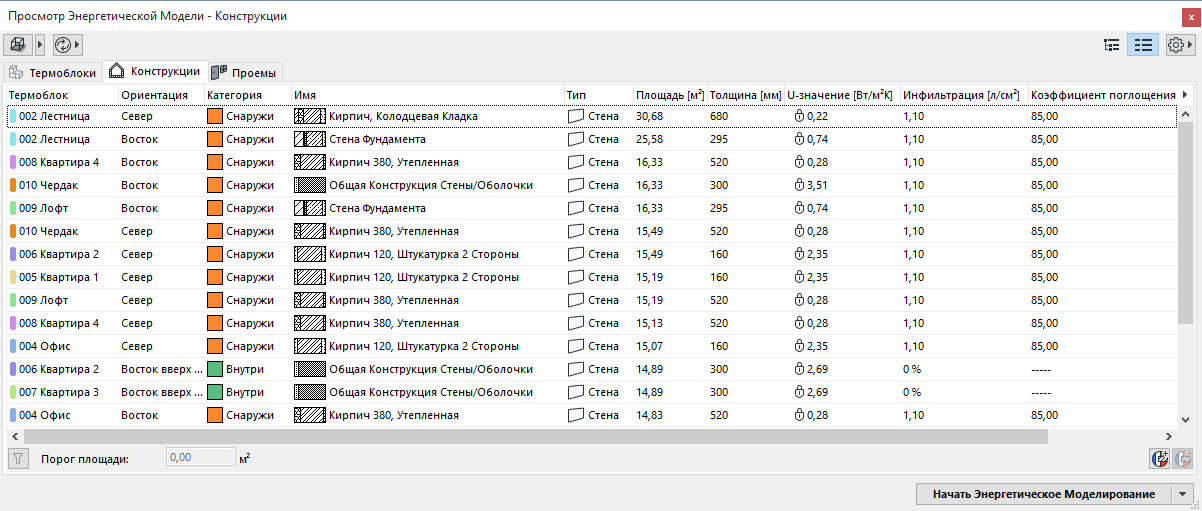The height and width of the screenshot is (511, 1202).
Task: Expand the arrow next to the refresh icon
Action: pos(77,44)
